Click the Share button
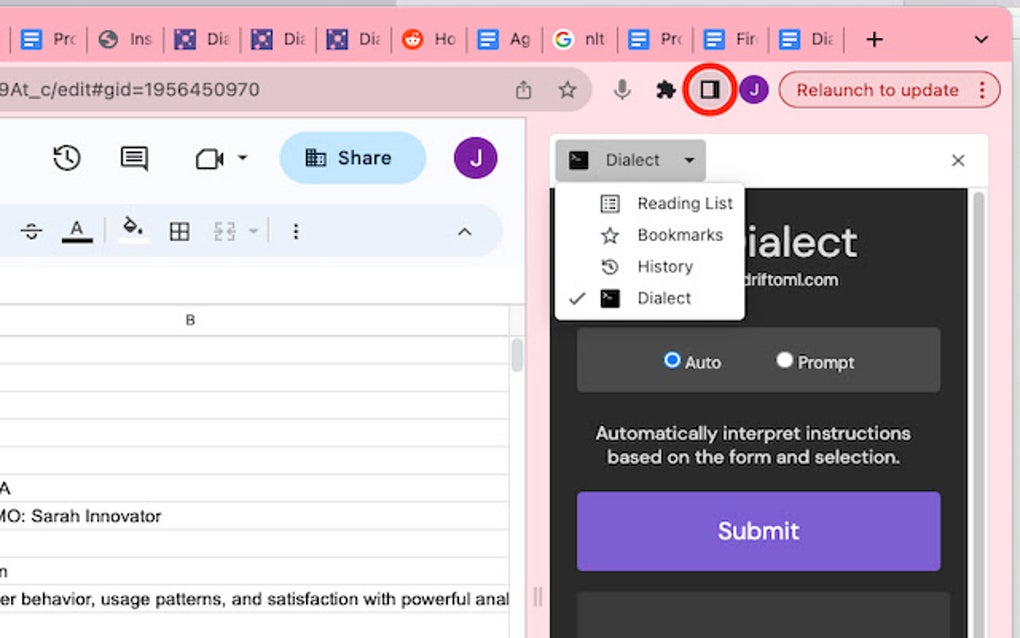Screen dimensions: 1020x638 (352, 157)
